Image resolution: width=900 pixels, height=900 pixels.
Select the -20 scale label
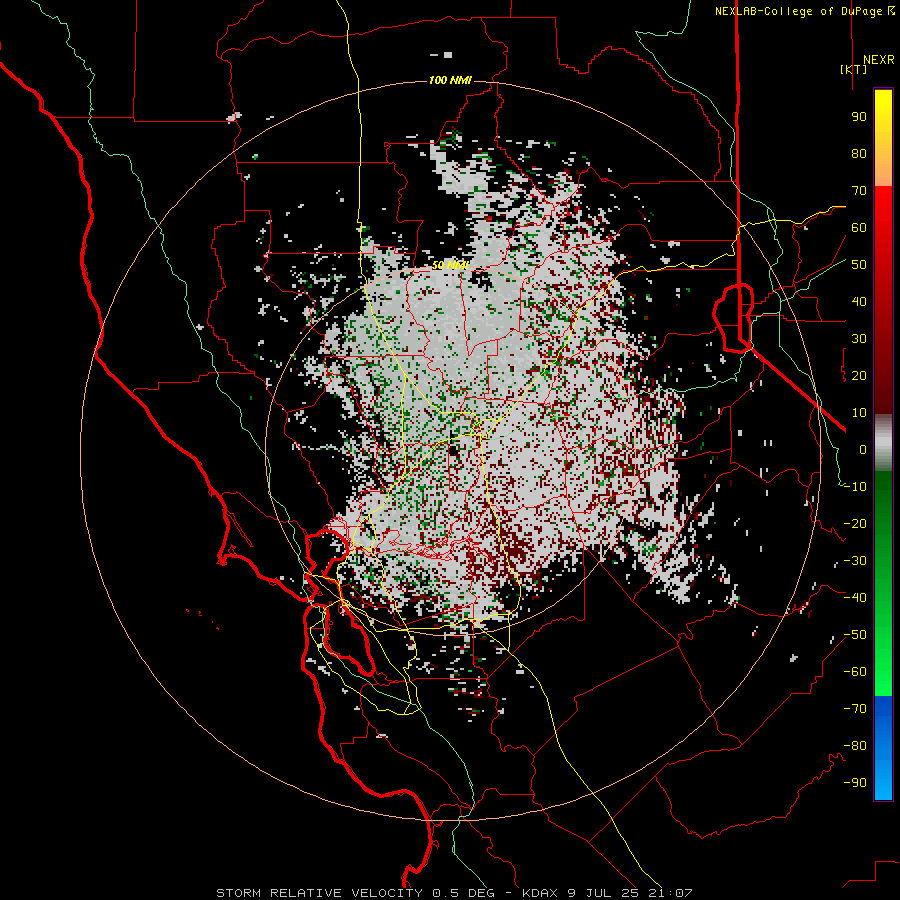(855, 524)
